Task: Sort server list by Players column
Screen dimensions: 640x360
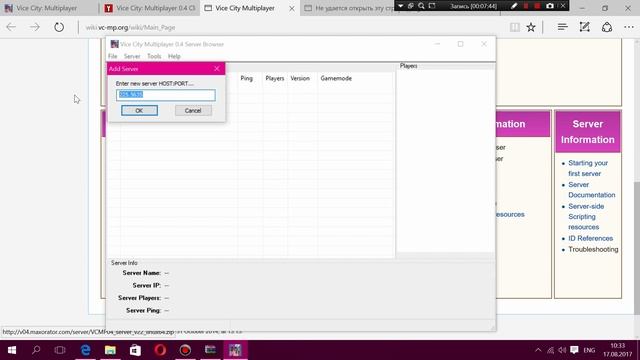Action: [x=275, y=78]
